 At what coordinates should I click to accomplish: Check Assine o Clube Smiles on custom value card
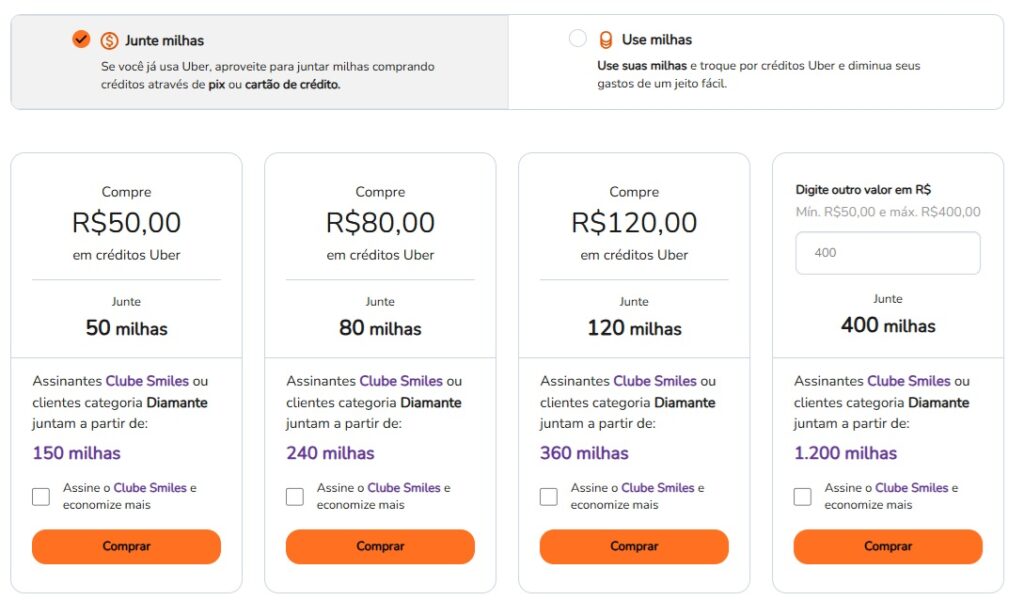pos(803,496)
